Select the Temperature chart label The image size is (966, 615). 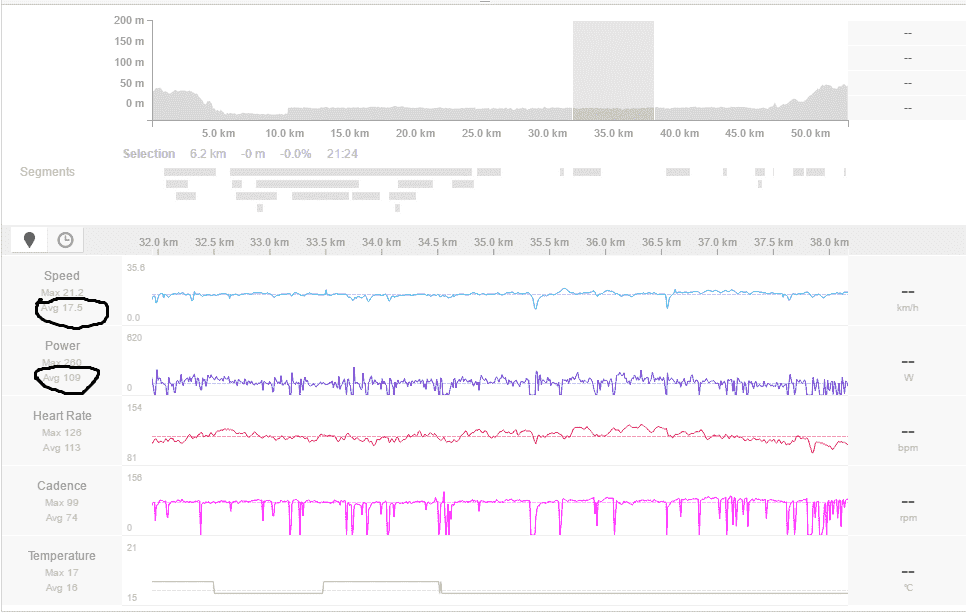pyautogui.click(x=62, y=556)
